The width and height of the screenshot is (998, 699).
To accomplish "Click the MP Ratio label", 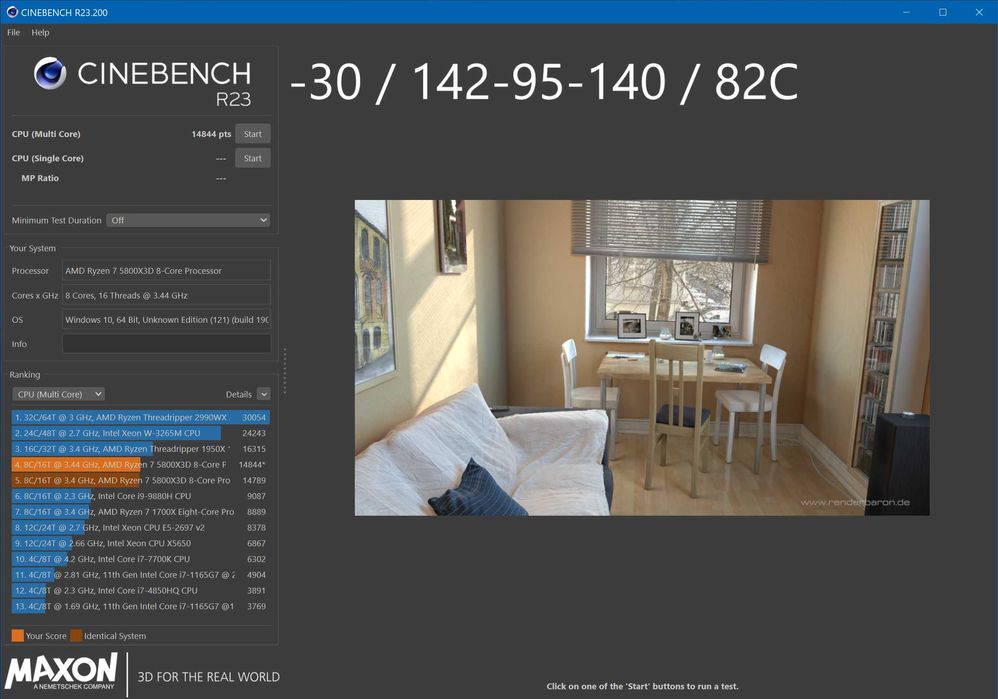I will click(40, 178).
